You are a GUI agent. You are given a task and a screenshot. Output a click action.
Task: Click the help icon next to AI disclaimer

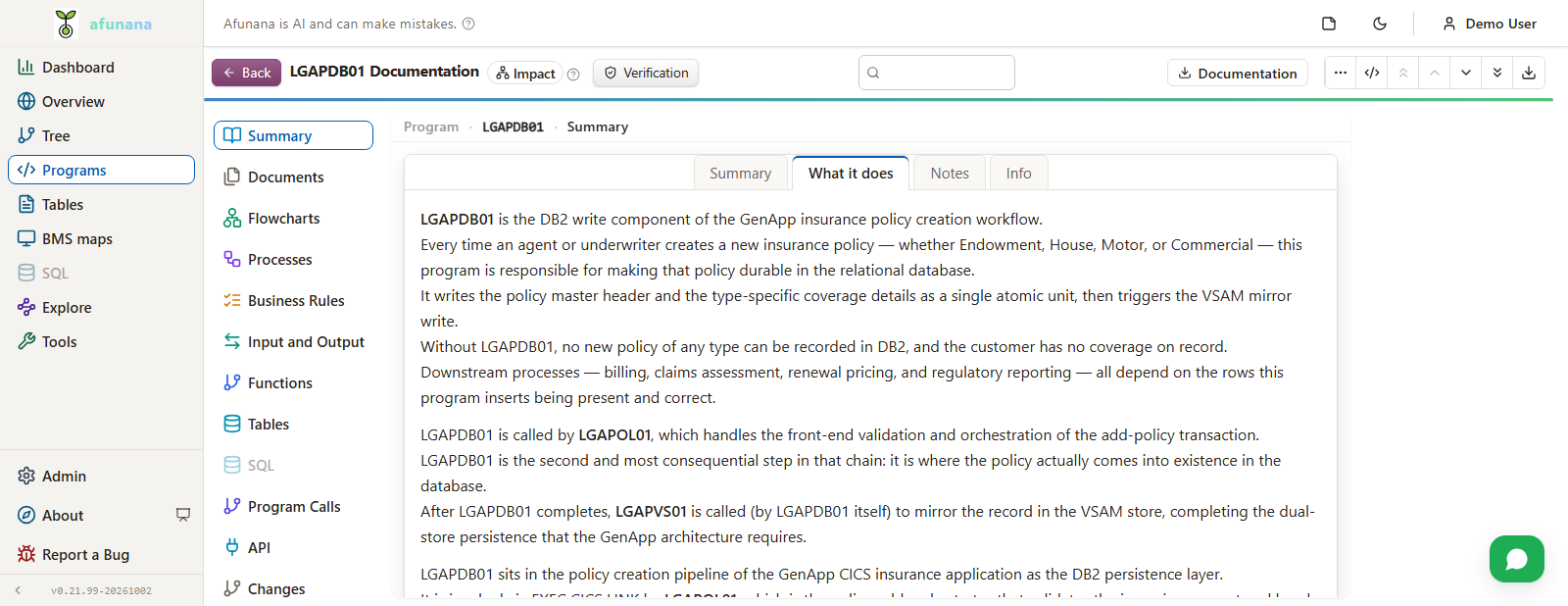(468, 24)
